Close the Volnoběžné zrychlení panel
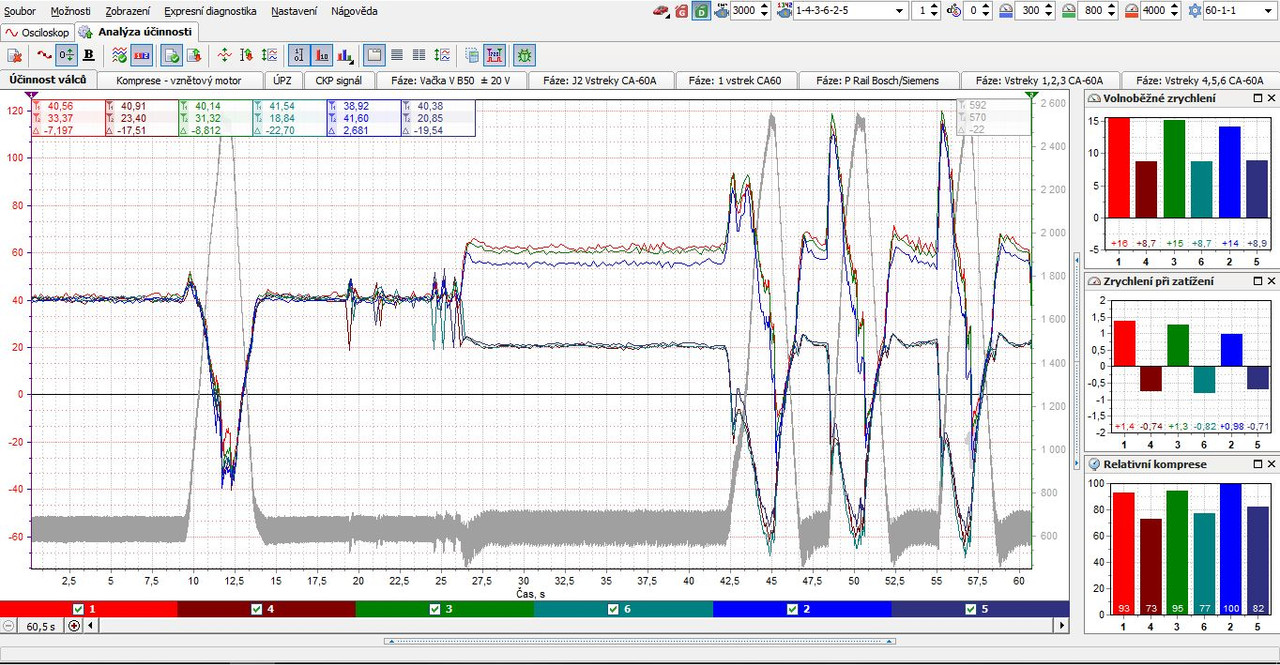This screenshot has width=1280, height=665. (x=1271, y=98)
